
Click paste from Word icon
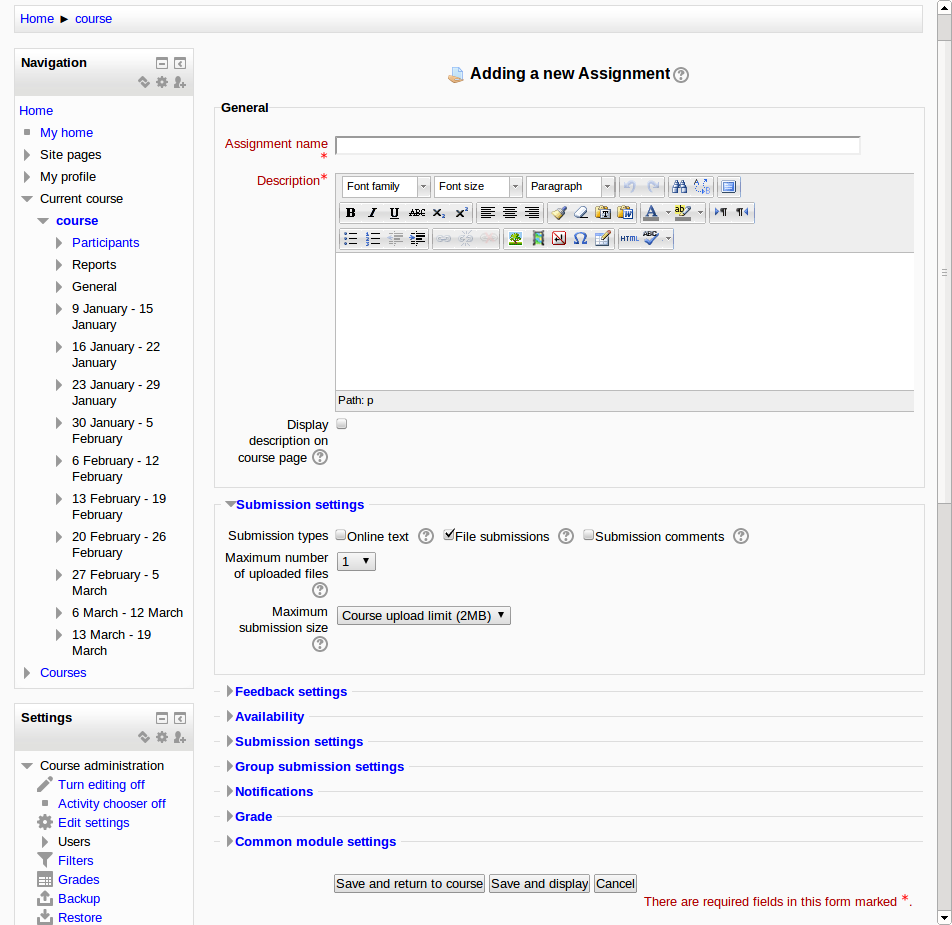[x=625, y=212]
